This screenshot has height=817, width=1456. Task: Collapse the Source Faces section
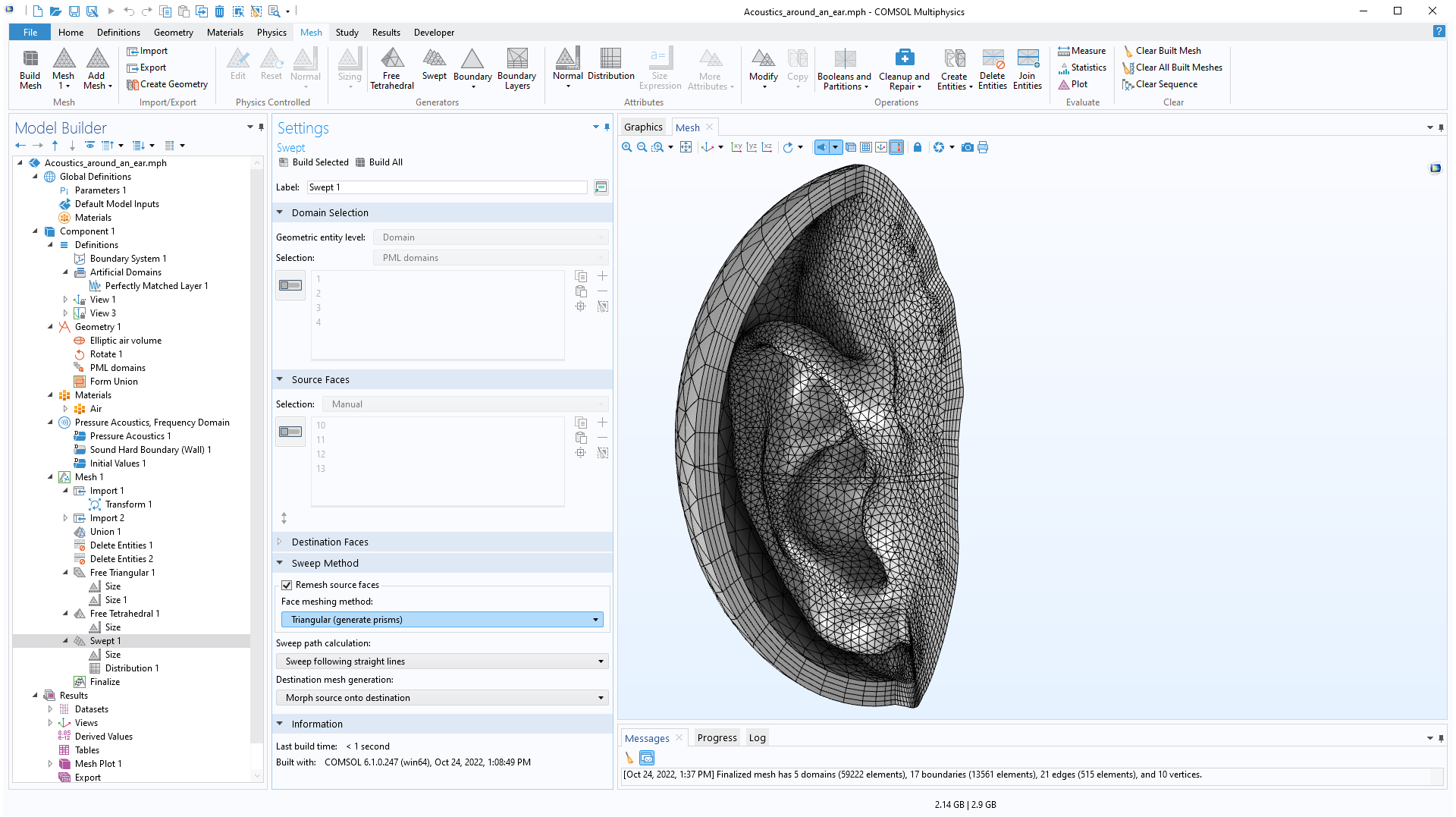(280, 379)
